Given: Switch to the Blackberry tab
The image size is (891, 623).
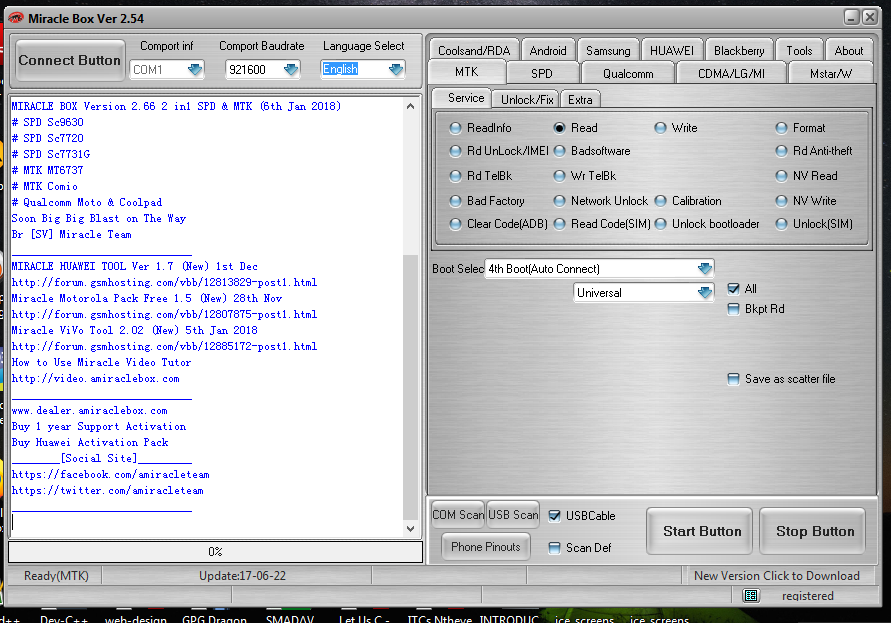Looking at the screenshot, I should click(x=739, y=50).
